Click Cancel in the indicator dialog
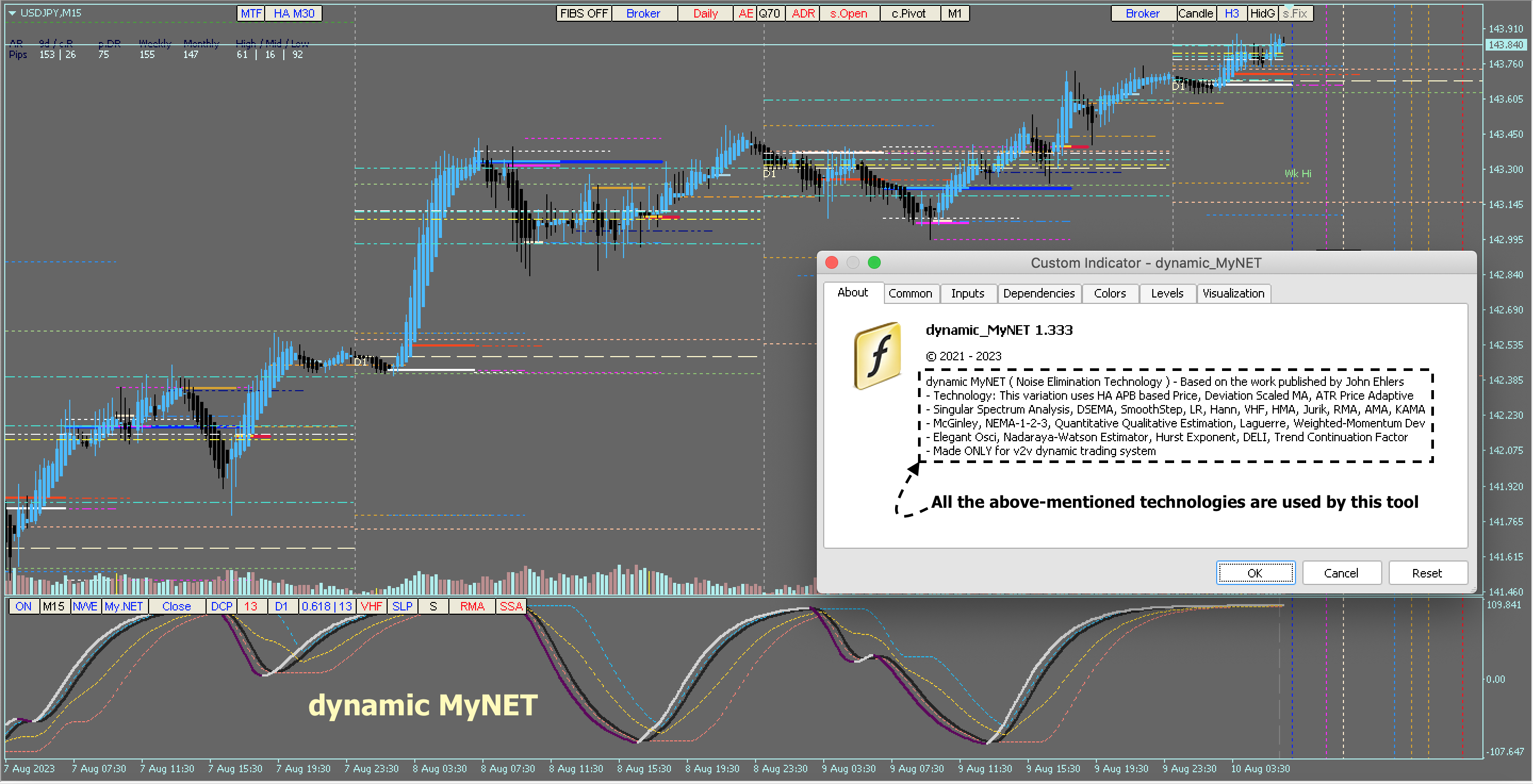 pyautogui.click(x=1340, y=573)
